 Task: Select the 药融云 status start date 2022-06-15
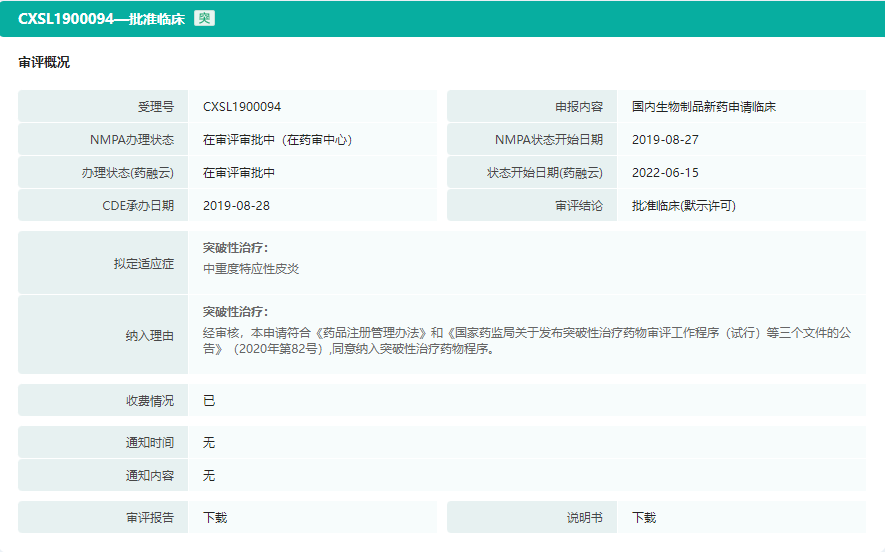tap(665, 173)
